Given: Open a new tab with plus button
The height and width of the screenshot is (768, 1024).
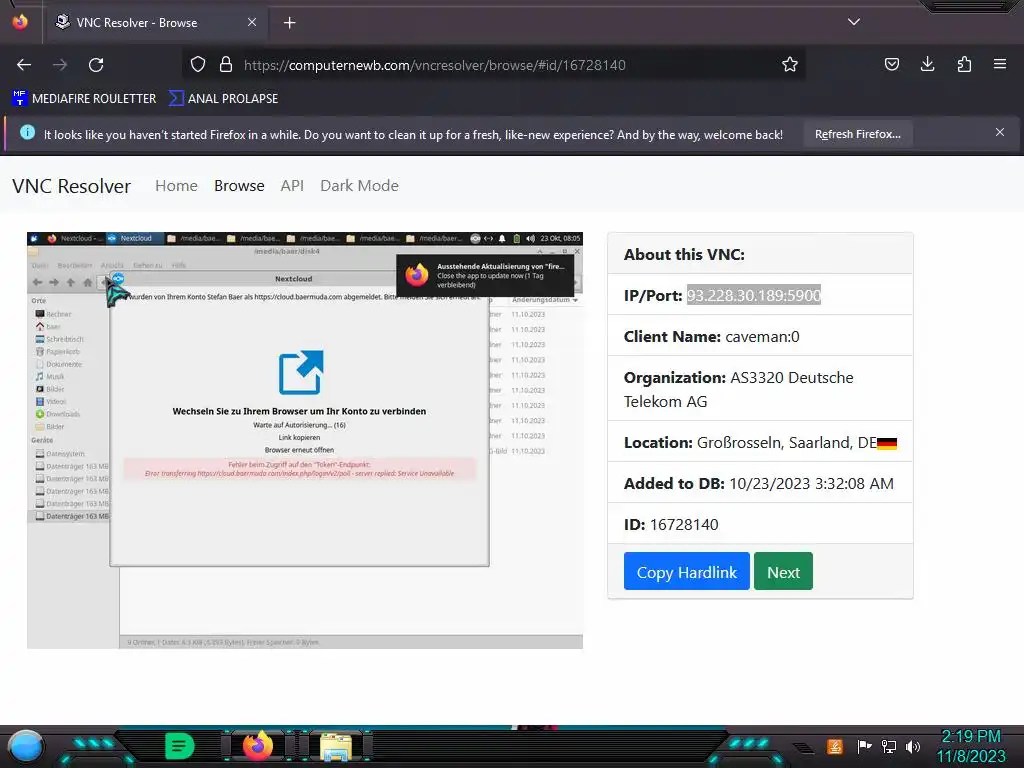Looking at the screenshot, I should tap(289, 23).
